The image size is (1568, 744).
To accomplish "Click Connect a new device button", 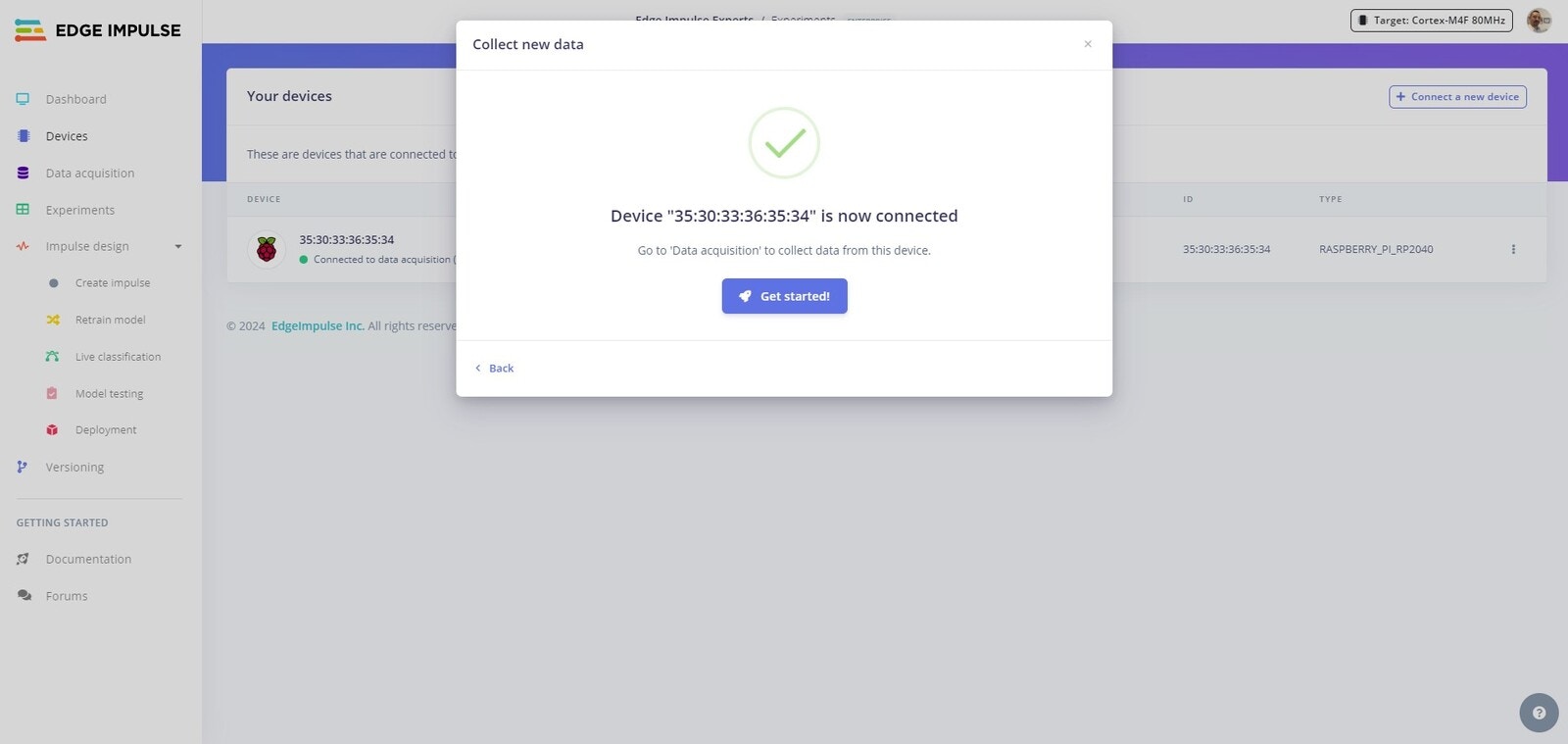I will [1457, 96].
